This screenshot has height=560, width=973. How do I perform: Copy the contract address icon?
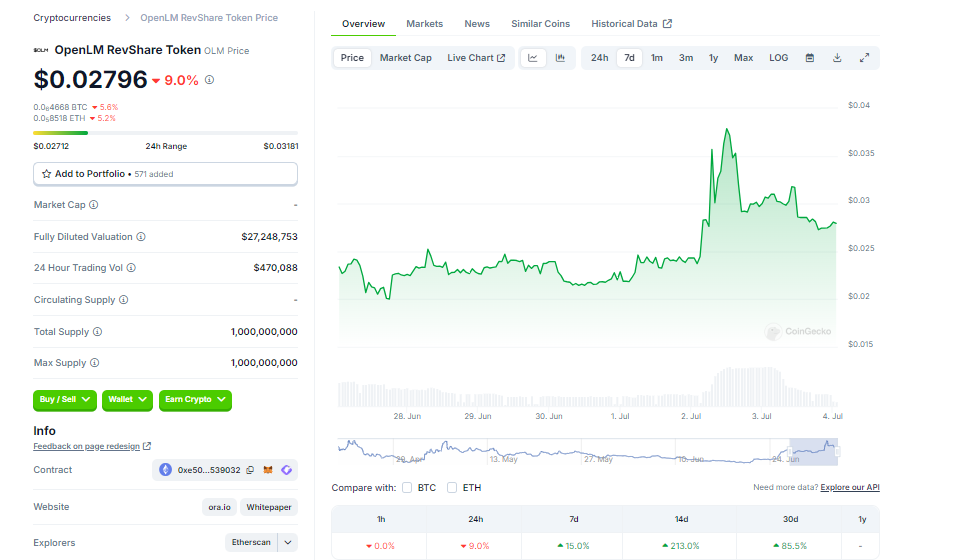pos(250,470)
